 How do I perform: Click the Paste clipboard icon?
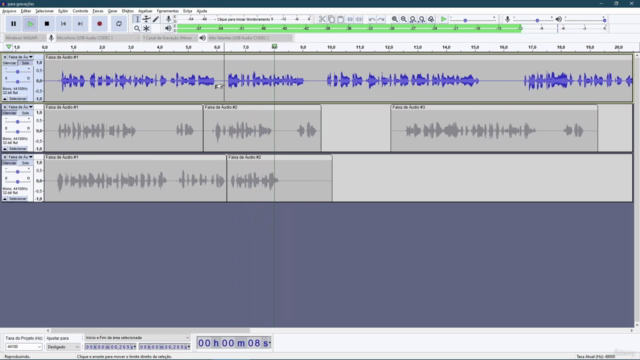(x=340, y=19)
